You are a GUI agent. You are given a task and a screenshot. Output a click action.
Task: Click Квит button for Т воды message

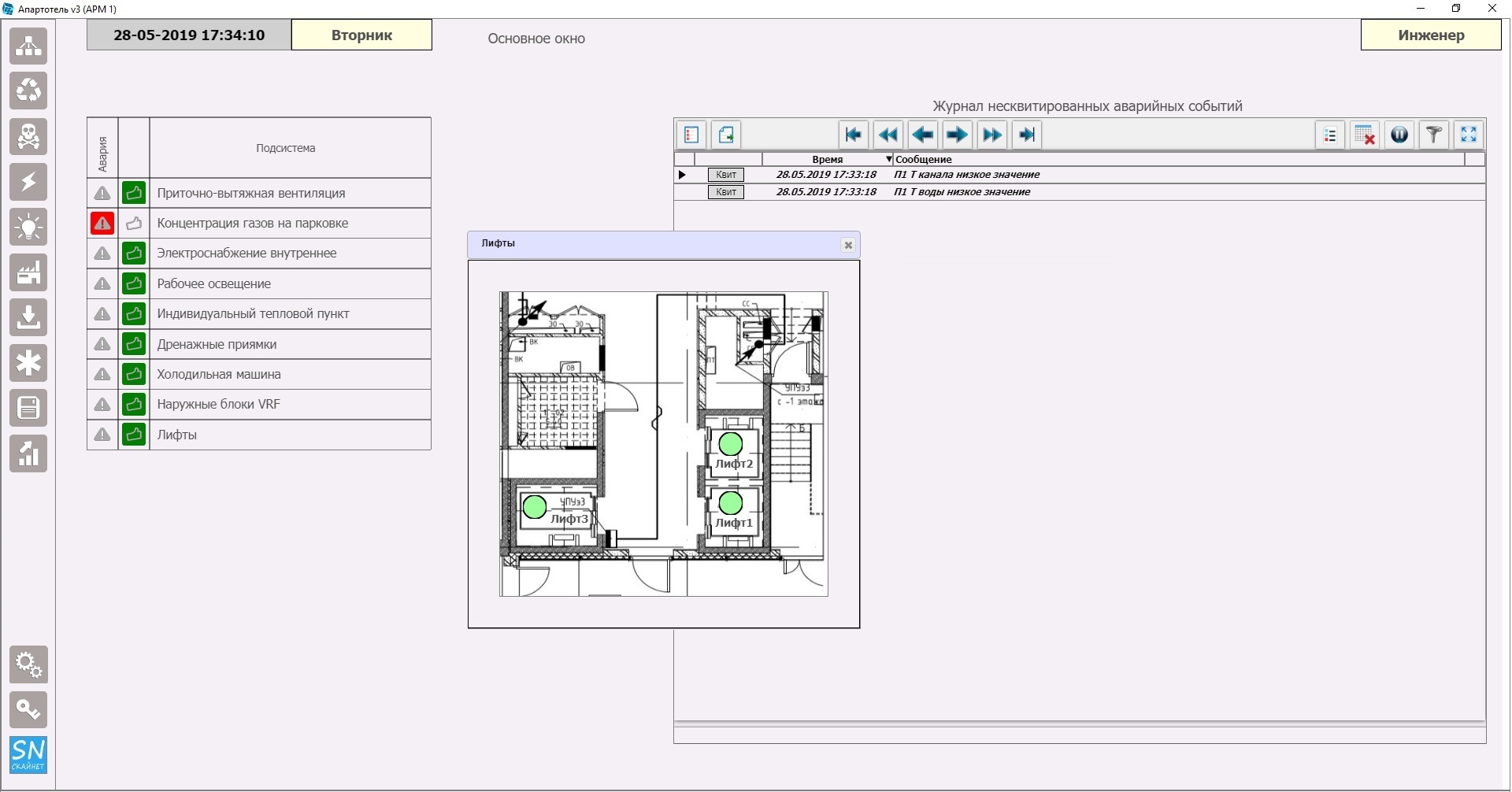(726, 192)
